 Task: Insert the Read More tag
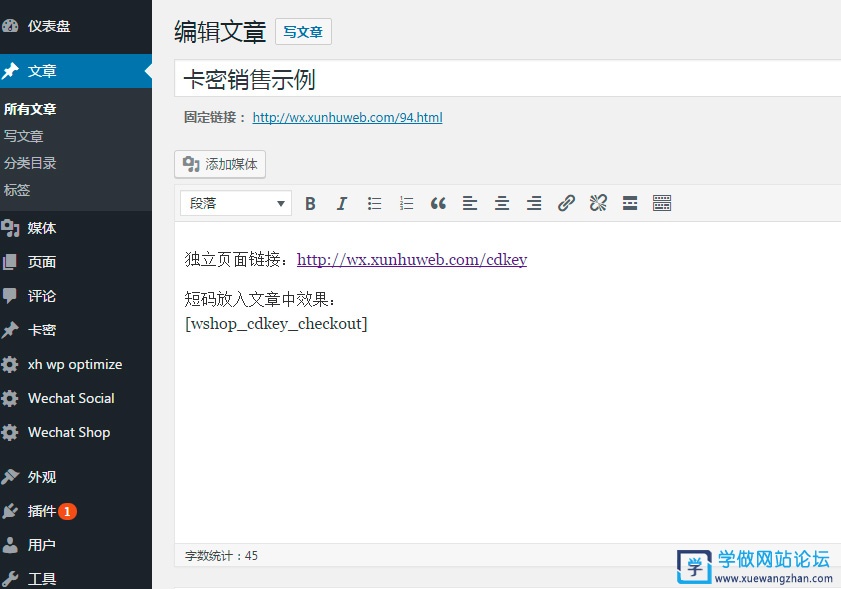630,203
